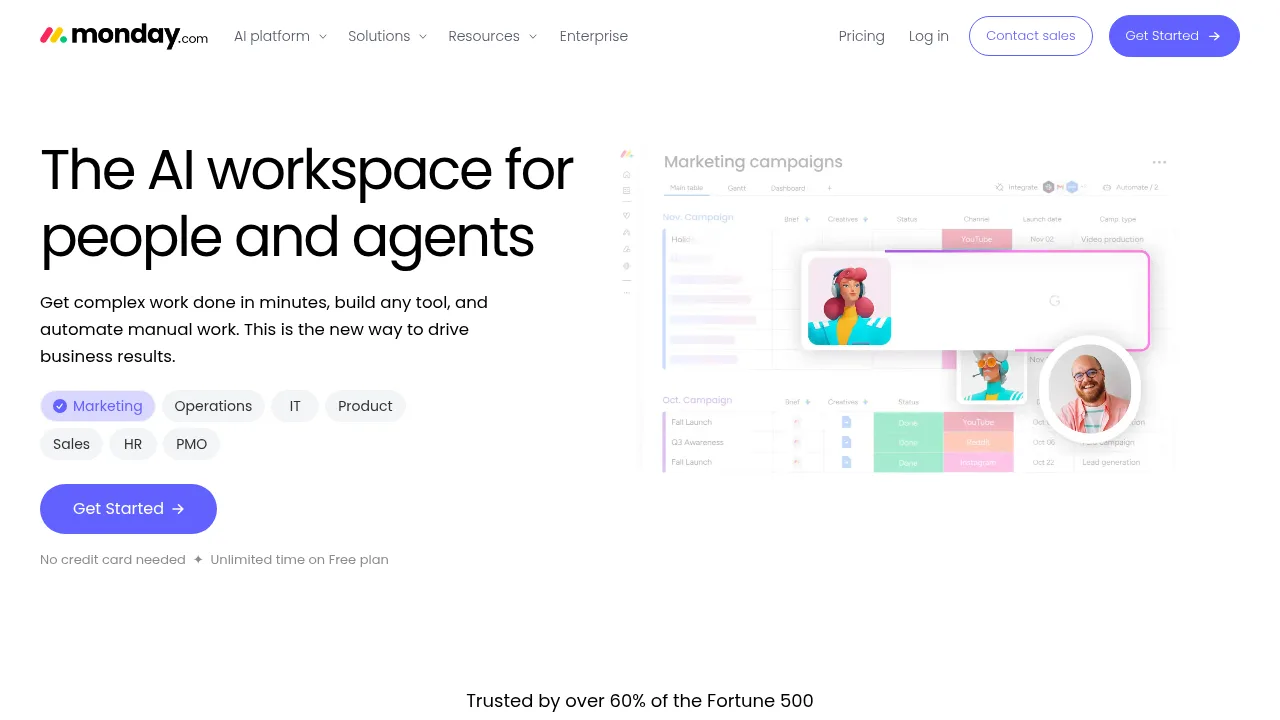The width and height of the screenshot is (1280, 720).
Task: Open the Gantt tab in the board preview
Action: tap(737, 188)
